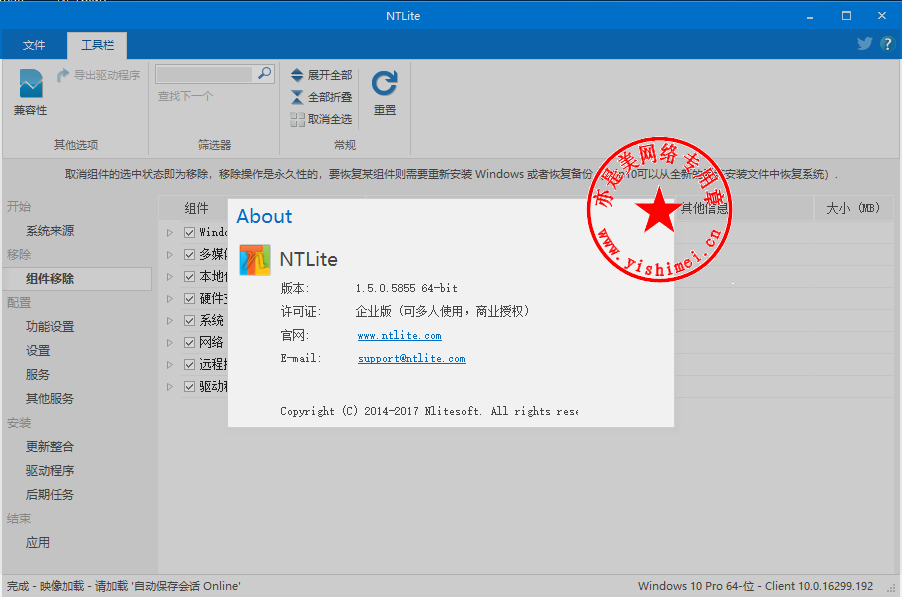This screenshot has width=902, height=597.
Task: Expand the 硬件支持 tree row
Action: click(170, 298)
